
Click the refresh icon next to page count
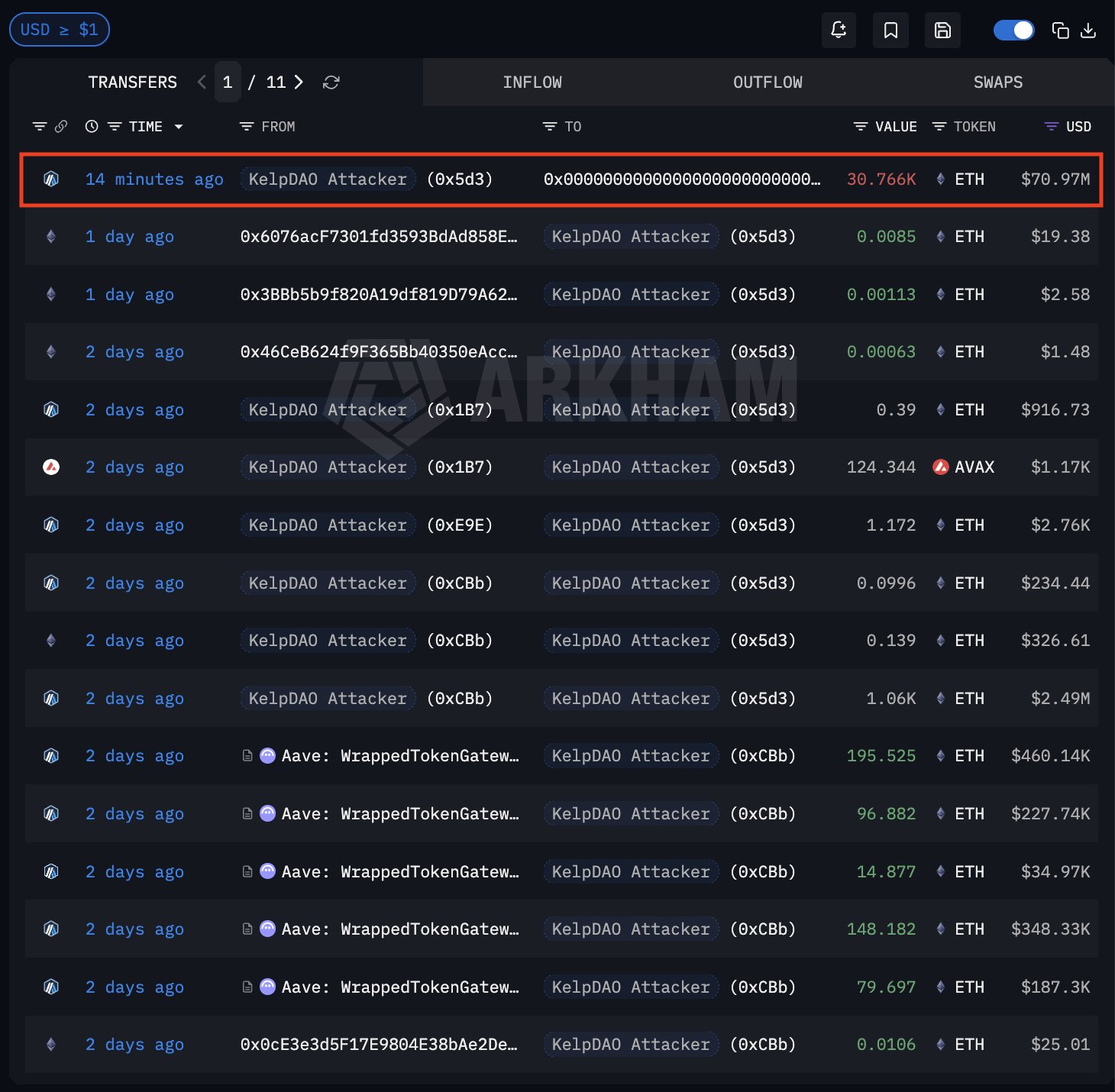coord(331,82)
